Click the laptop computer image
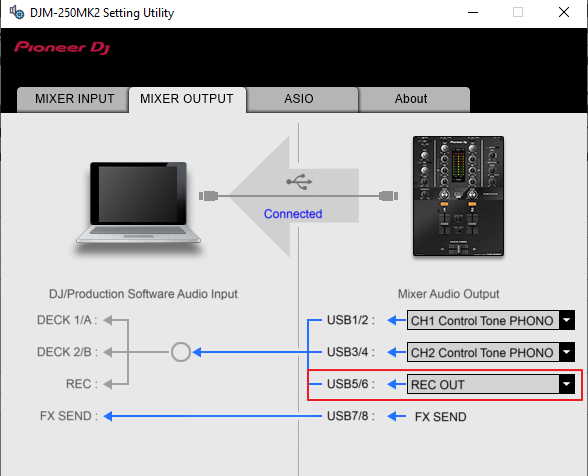588x476 pixels. [x=138, y=204]
